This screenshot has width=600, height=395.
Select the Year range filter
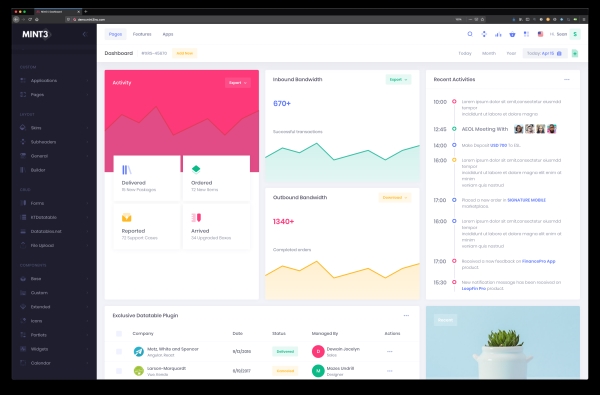point(511,53)
